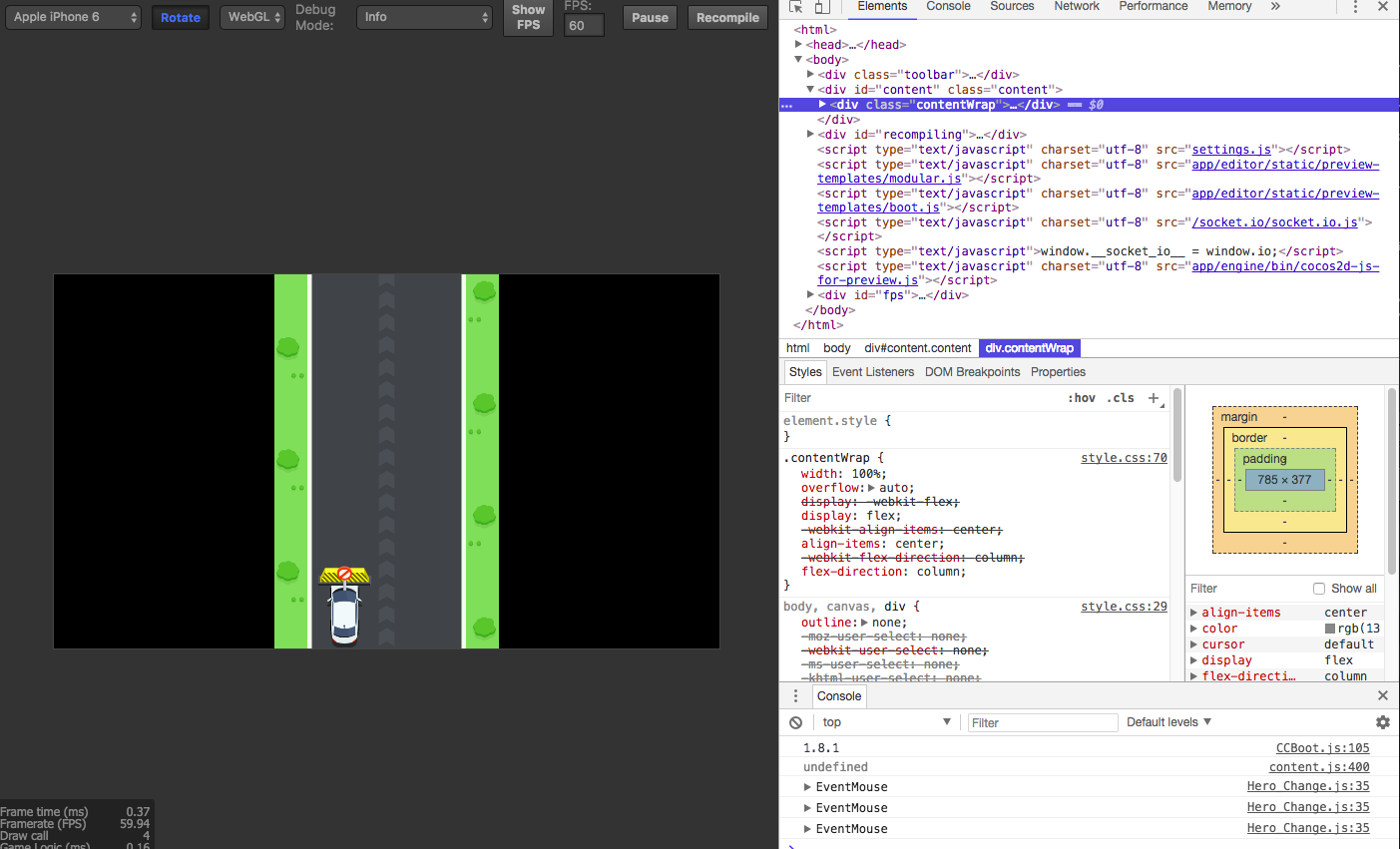The image size is (1400, 849).
Task: Open the Sources tab
Action: [x=1012, y=7]
